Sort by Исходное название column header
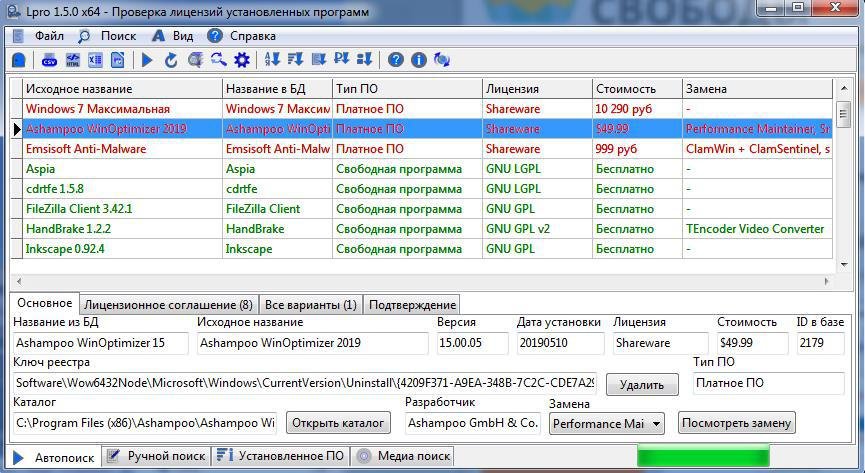865x473 pixels. 122,89
